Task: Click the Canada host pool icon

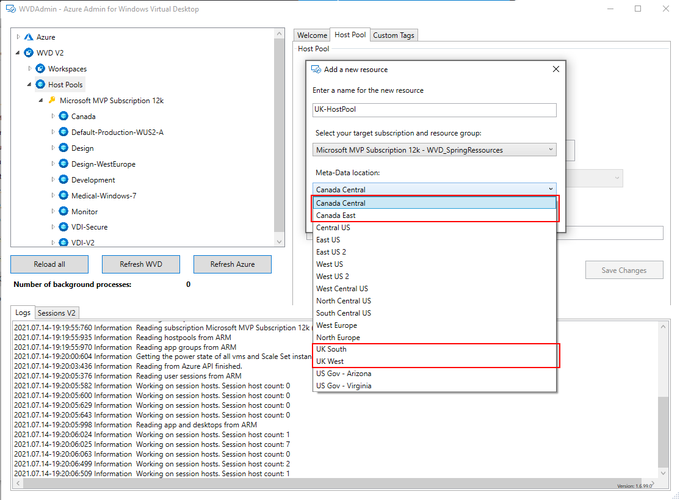Action: [64, 116]
